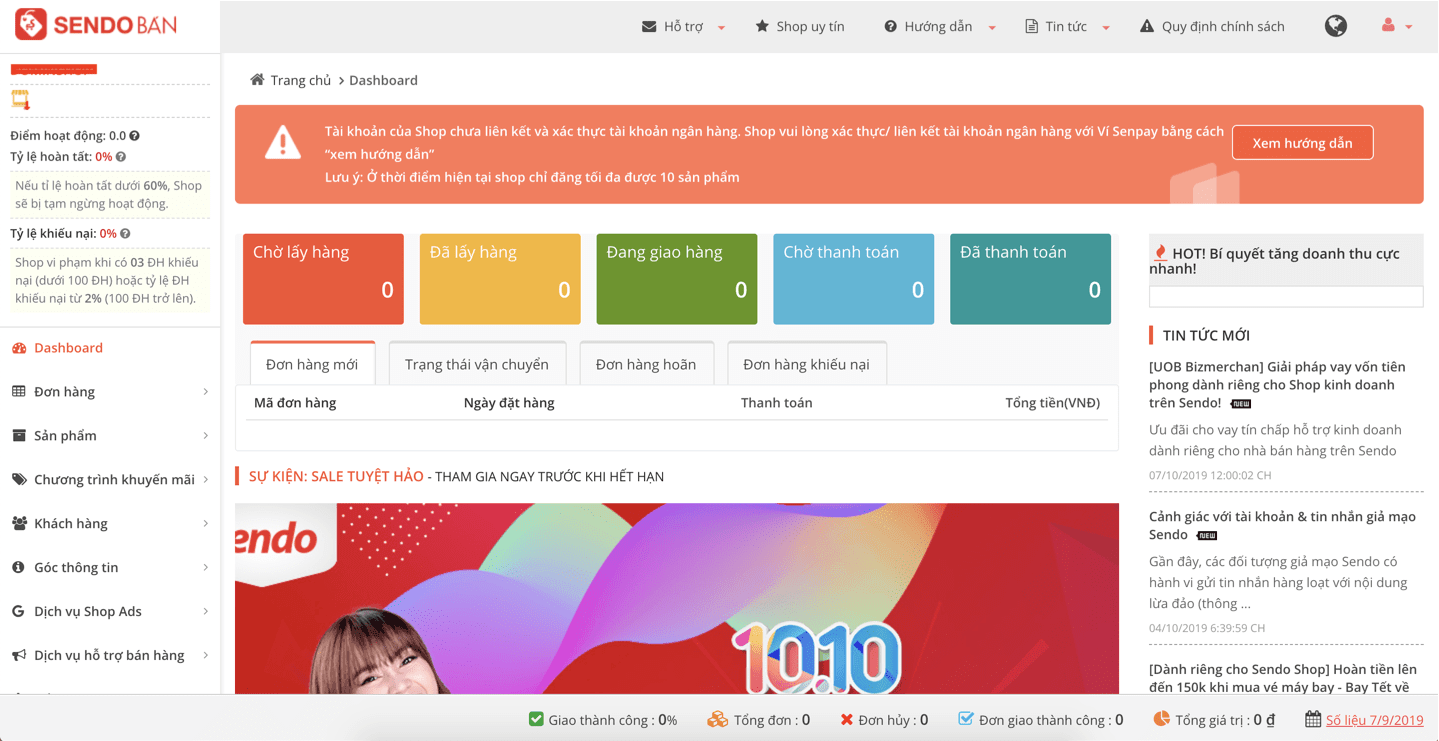Click the Đang giao hàng green card
This screenshot has width=1439, height=741.
coord(677,279)
